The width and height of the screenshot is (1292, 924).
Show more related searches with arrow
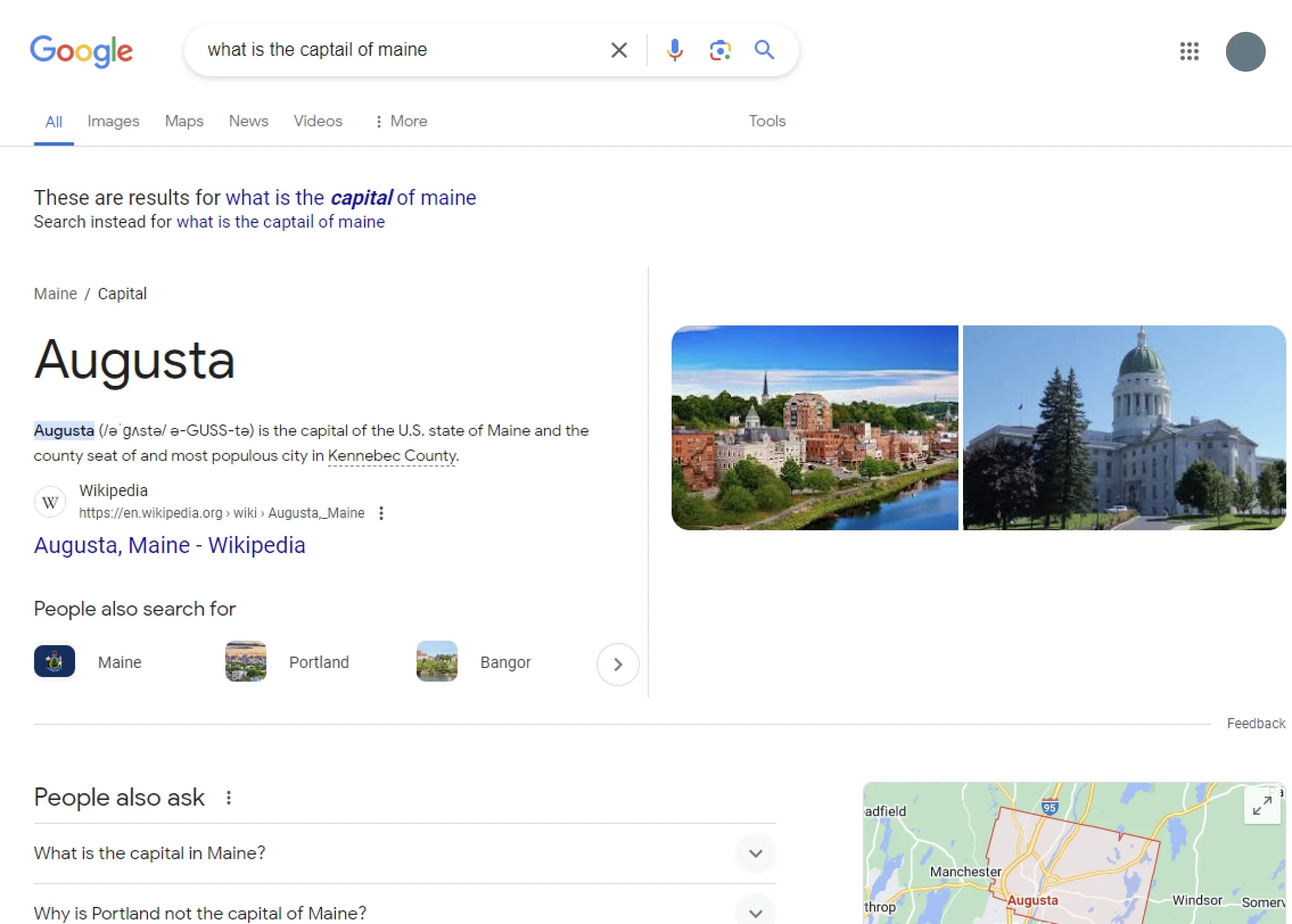[618, 664]
